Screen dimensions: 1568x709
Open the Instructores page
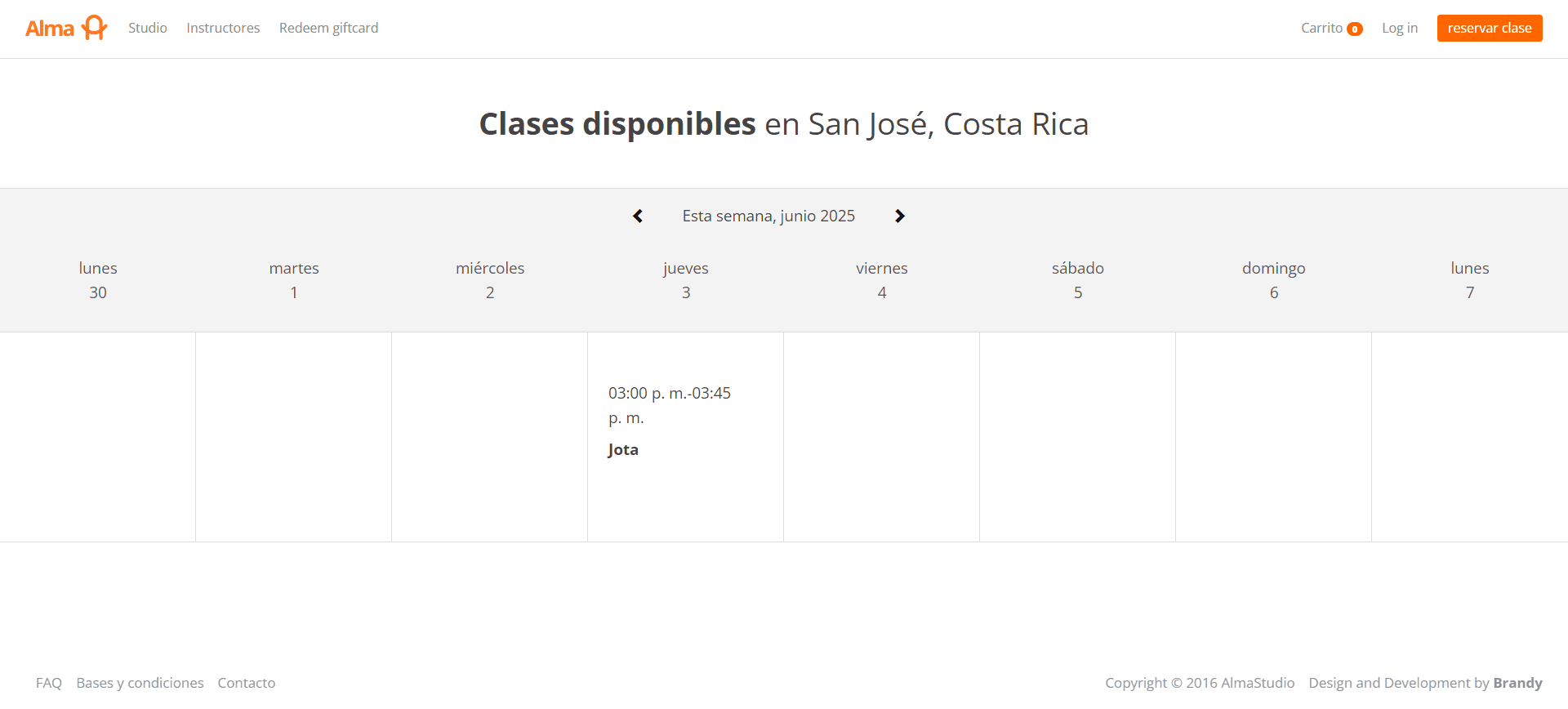point(223,28)
